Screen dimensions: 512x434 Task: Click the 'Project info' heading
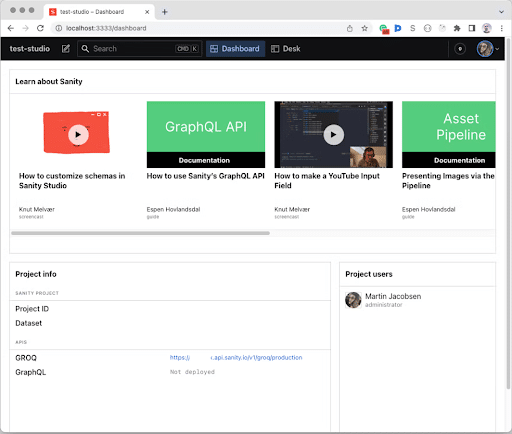[36, 274]
